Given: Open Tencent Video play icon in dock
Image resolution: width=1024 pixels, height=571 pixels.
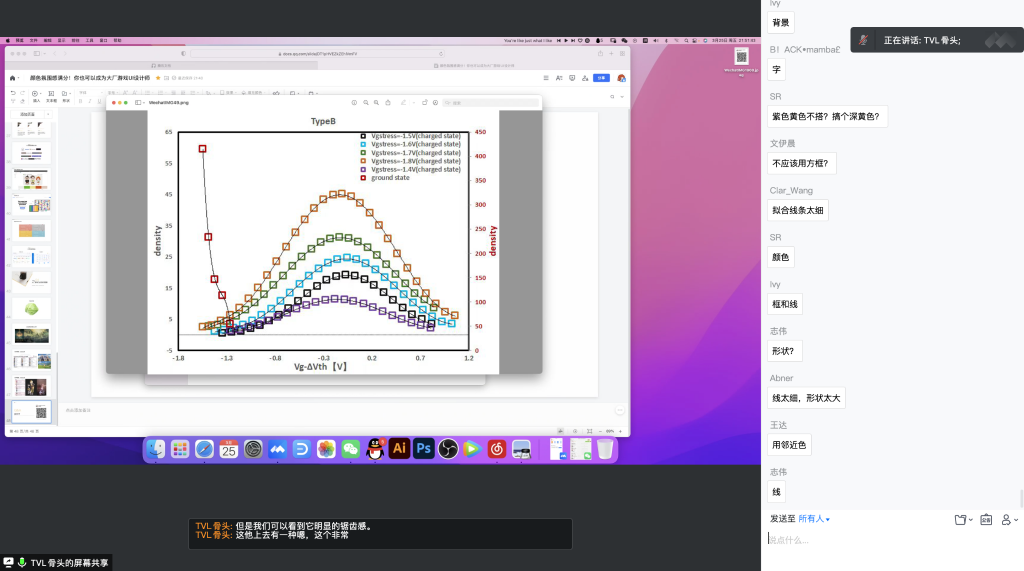Looking at the screenshot, I should 472,449.
